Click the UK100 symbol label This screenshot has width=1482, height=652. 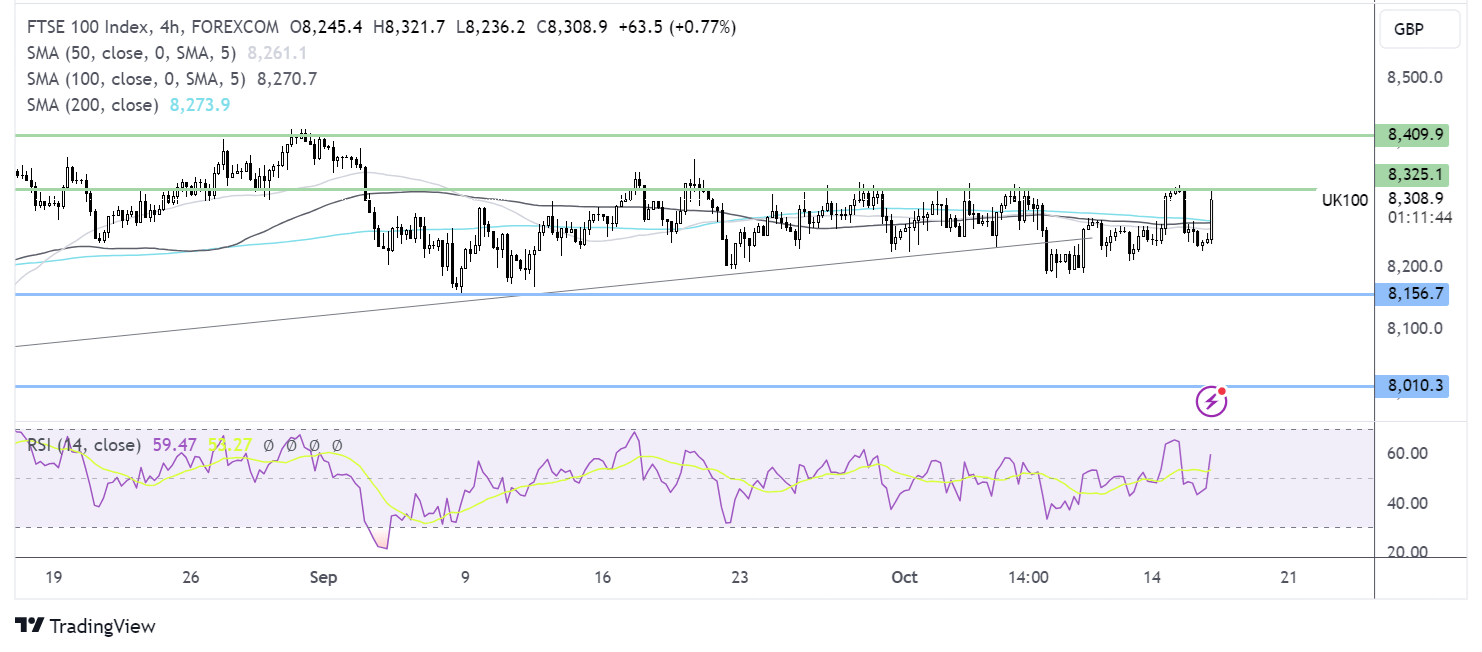coord(1344,200)
